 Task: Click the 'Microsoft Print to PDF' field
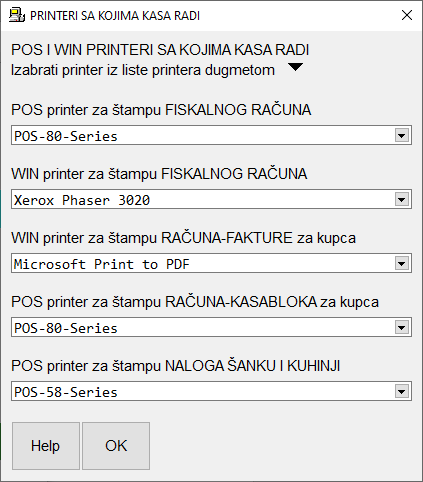(x=211, y=263)
